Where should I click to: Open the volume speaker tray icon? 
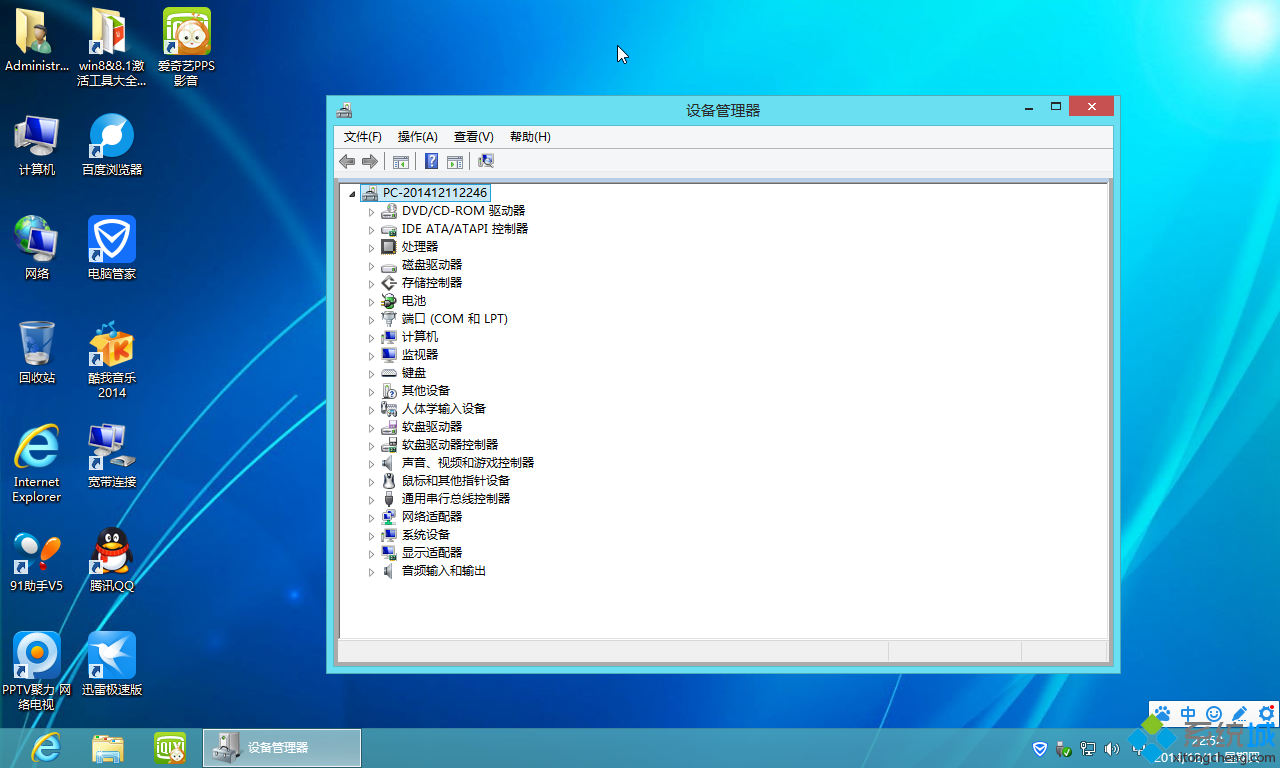(x=1112, y=748)
